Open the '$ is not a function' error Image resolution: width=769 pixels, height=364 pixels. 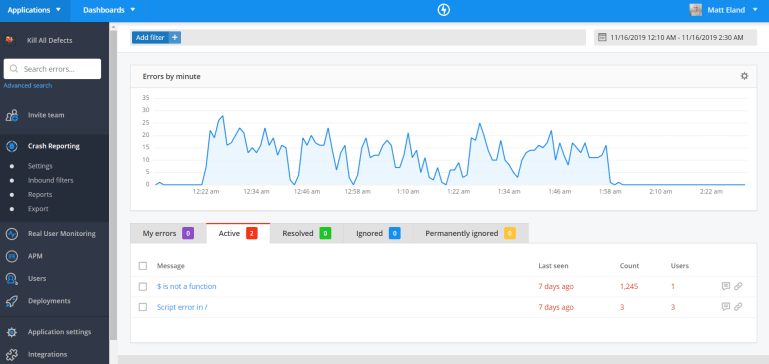[x=186, y=286]
